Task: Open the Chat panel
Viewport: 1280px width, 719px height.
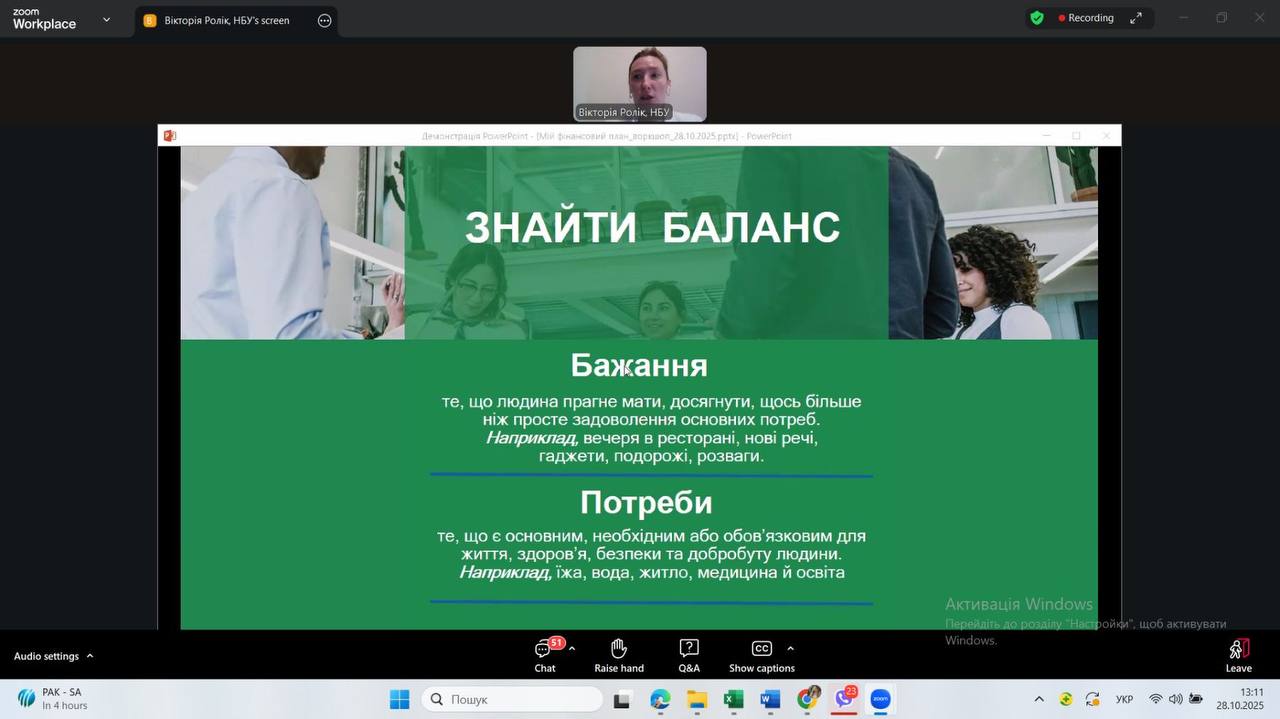Action: [545, 655]
